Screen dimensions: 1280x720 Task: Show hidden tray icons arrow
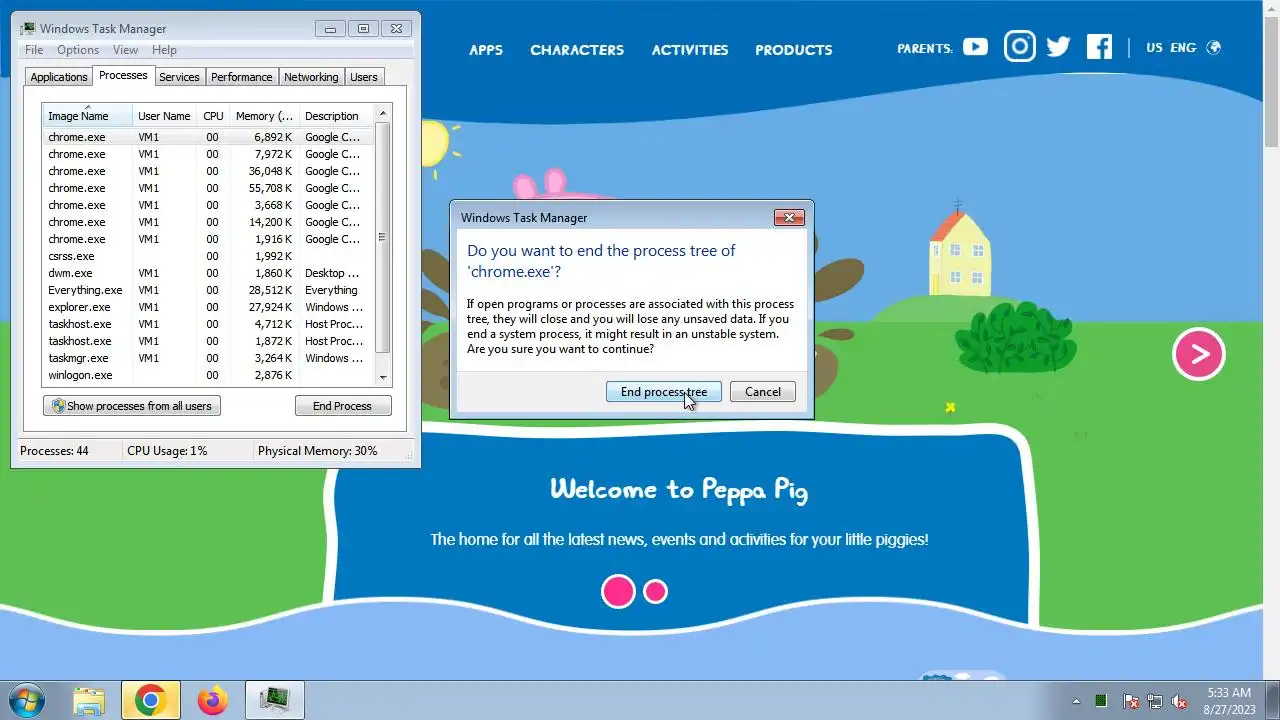point(1077,701)
